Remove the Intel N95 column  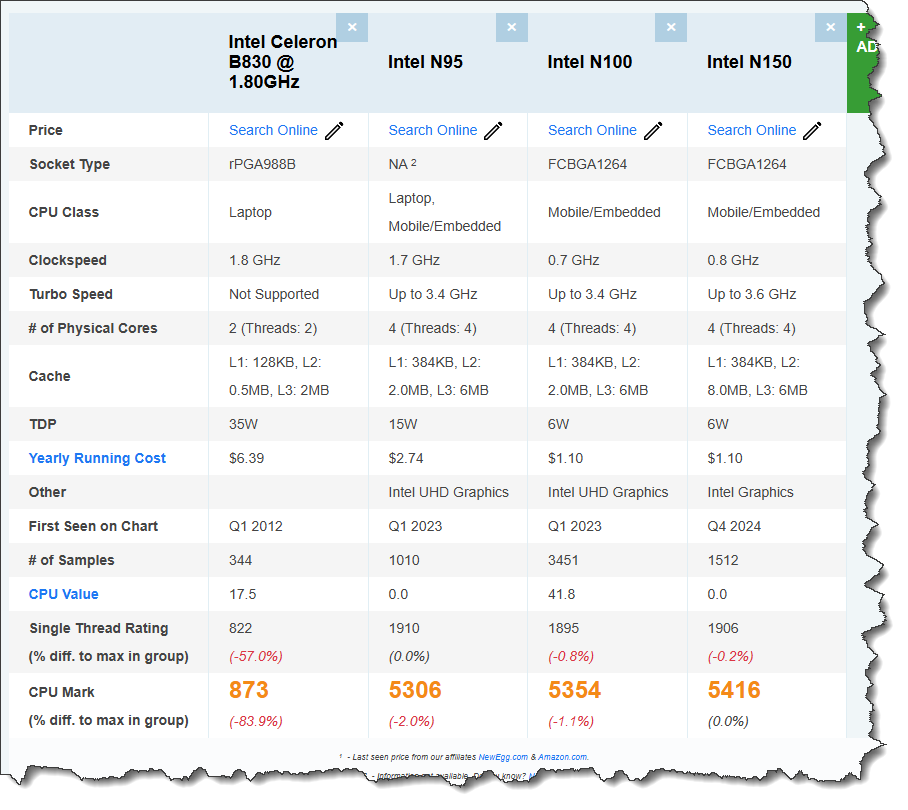(512, 27)
